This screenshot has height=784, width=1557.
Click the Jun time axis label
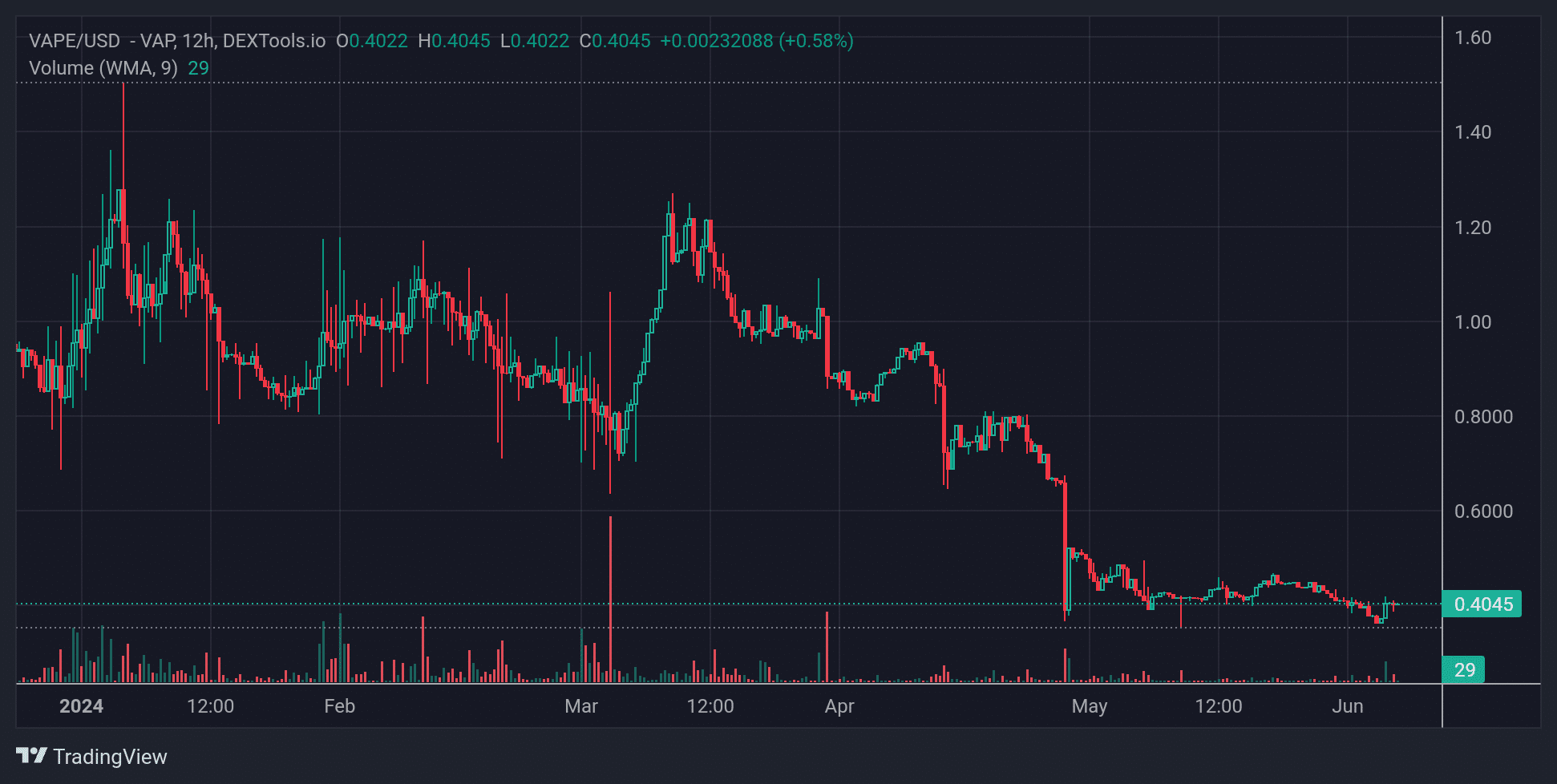coord(1348,706)
